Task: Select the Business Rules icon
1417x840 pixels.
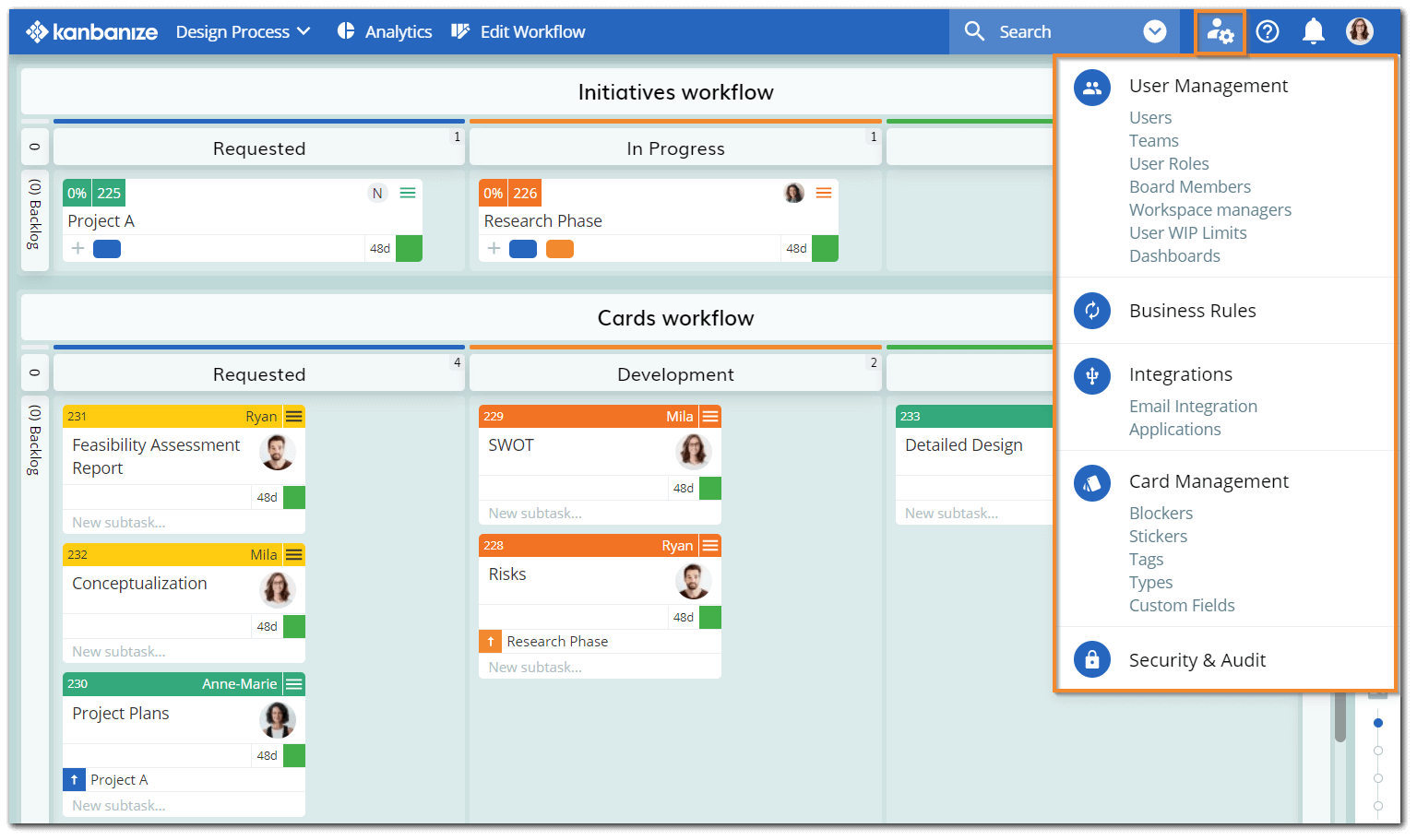Action: pyautogui.click(x=1092, y=311)
